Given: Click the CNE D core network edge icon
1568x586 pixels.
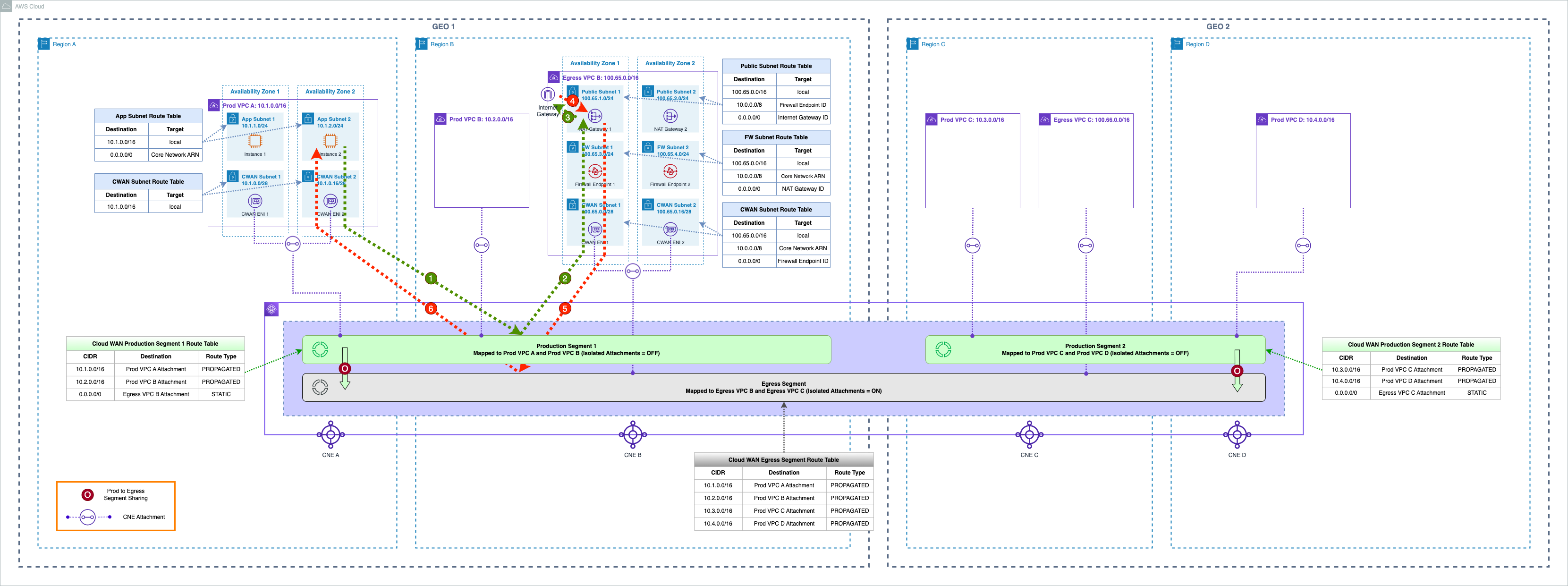Looking at the screenshot, I should point(1237,434).
